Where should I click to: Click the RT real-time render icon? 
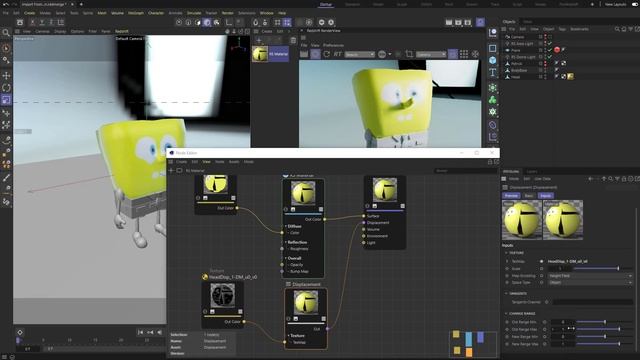[x=338, y=54]
